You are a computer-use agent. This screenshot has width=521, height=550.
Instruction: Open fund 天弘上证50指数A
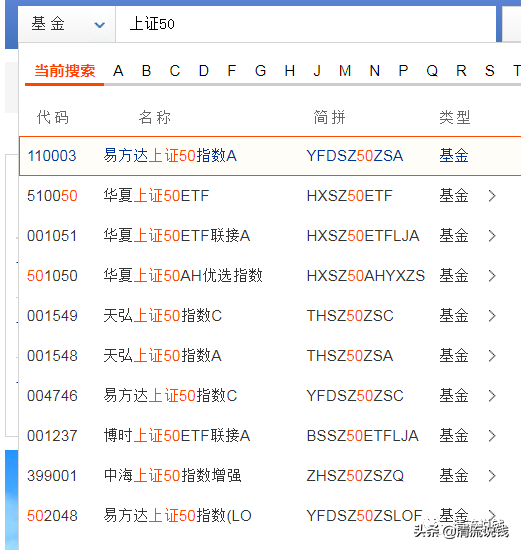[x=162, y=356]
